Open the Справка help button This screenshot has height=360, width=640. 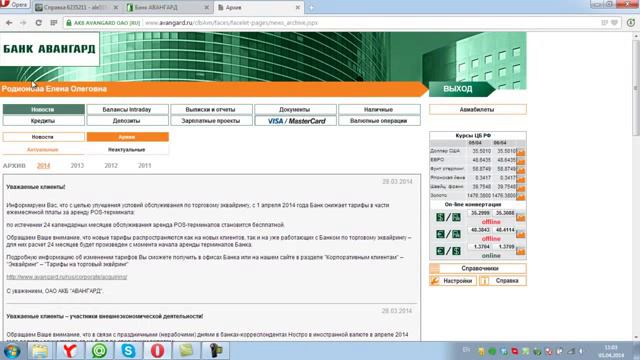[503, 281]
